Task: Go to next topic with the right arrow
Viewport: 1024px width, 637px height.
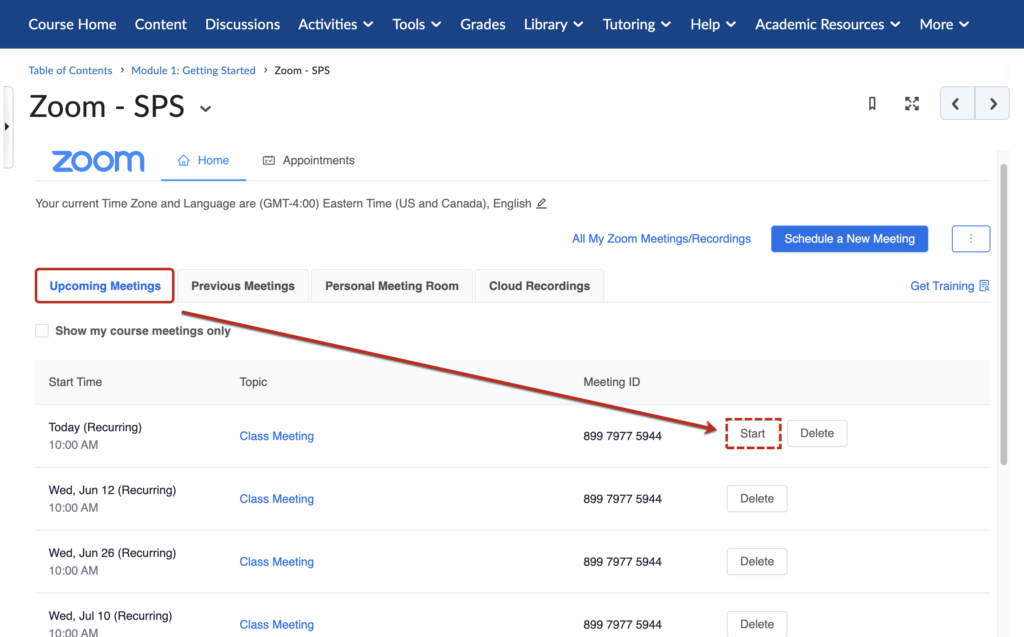Action: [991, 103]
